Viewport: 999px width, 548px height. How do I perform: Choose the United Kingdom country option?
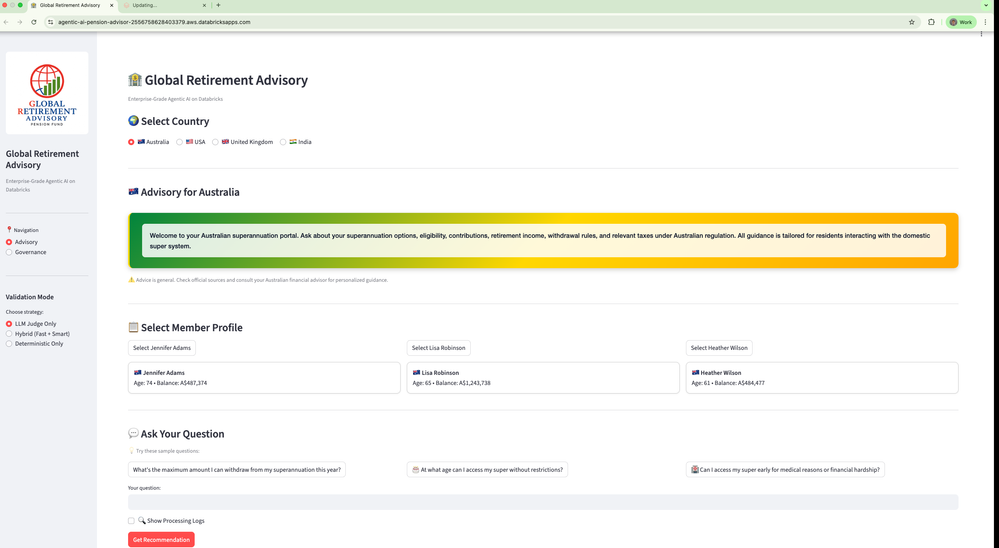tap(215, 142)
